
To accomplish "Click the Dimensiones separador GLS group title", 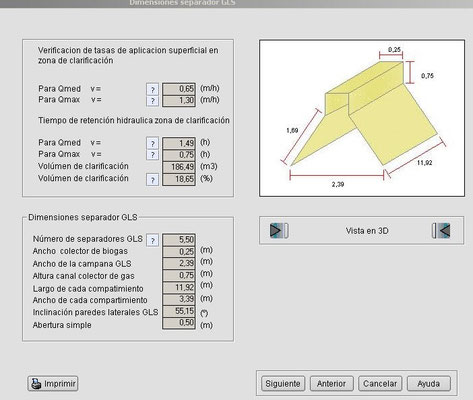I will click(83, 217).
